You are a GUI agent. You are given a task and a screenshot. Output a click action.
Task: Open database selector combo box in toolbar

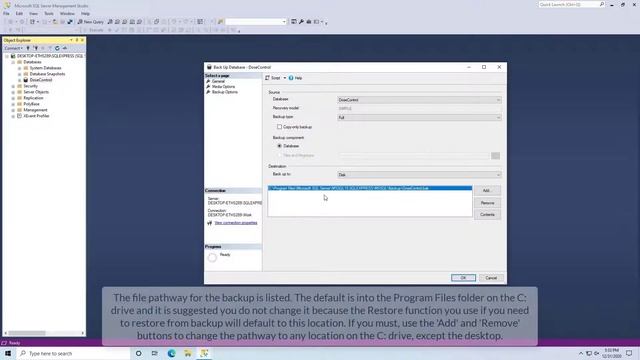[256, 22]
